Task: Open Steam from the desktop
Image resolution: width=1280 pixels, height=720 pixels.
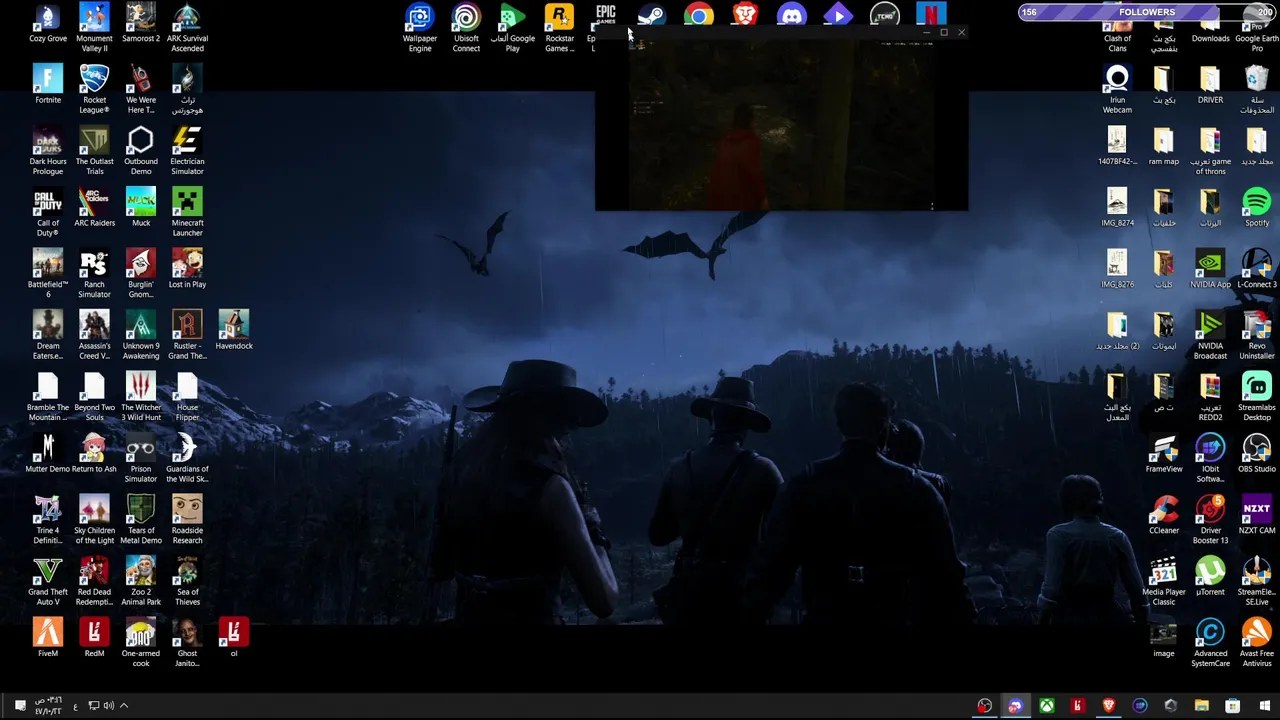Action: coord(652,16)
